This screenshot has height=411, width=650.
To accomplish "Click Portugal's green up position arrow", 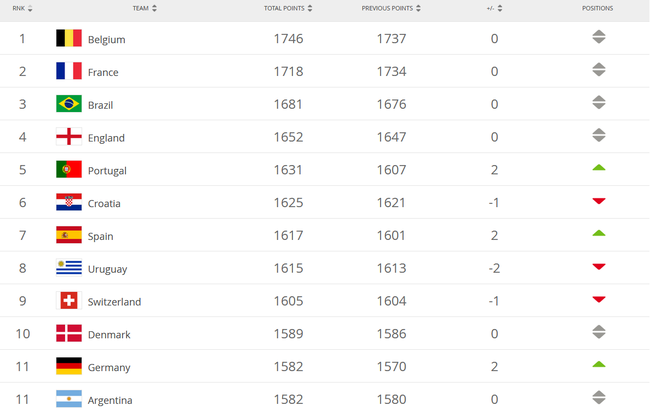I will (x=599, y=168).
